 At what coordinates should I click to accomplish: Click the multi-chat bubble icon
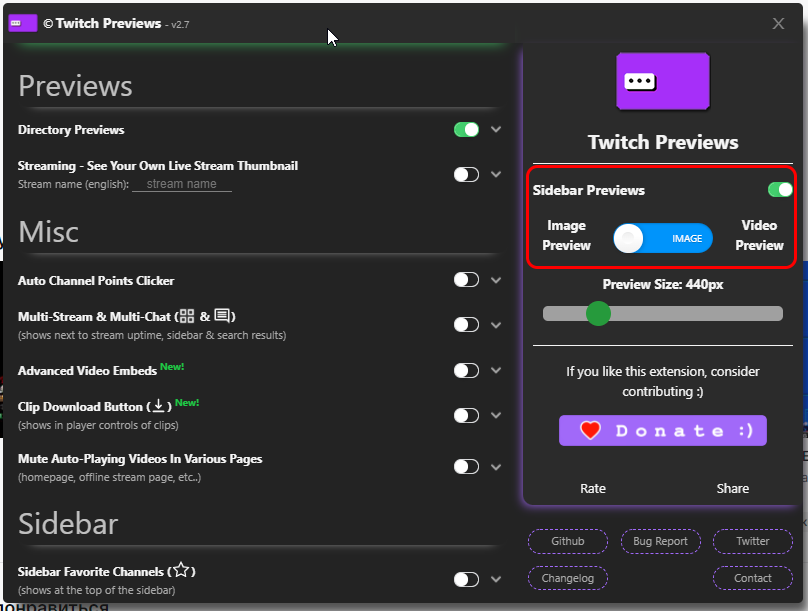click(x=222, y=315)
